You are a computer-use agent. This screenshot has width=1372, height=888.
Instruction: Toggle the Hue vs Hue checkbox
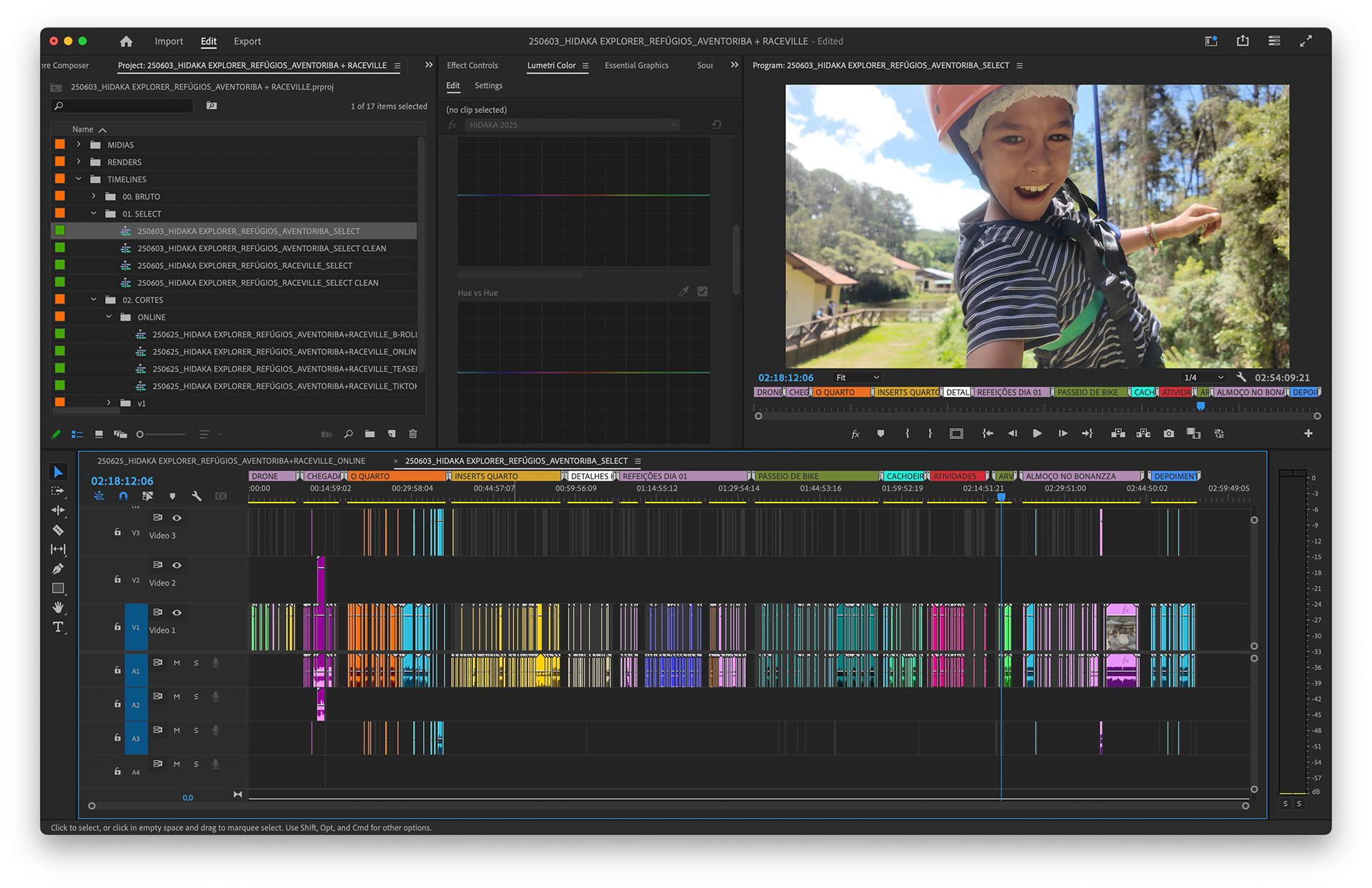[x=702, y=292]
